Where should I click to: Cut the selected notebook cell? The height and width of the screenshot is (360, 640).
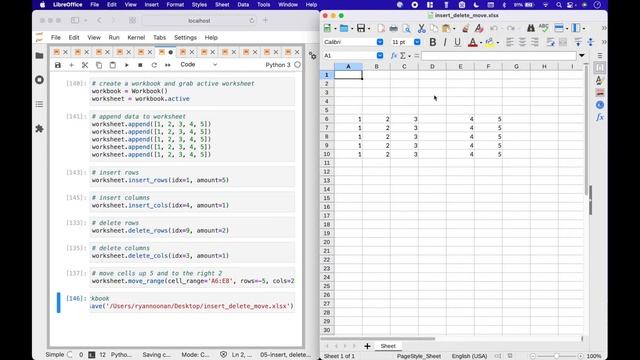[x=85, y=65]
